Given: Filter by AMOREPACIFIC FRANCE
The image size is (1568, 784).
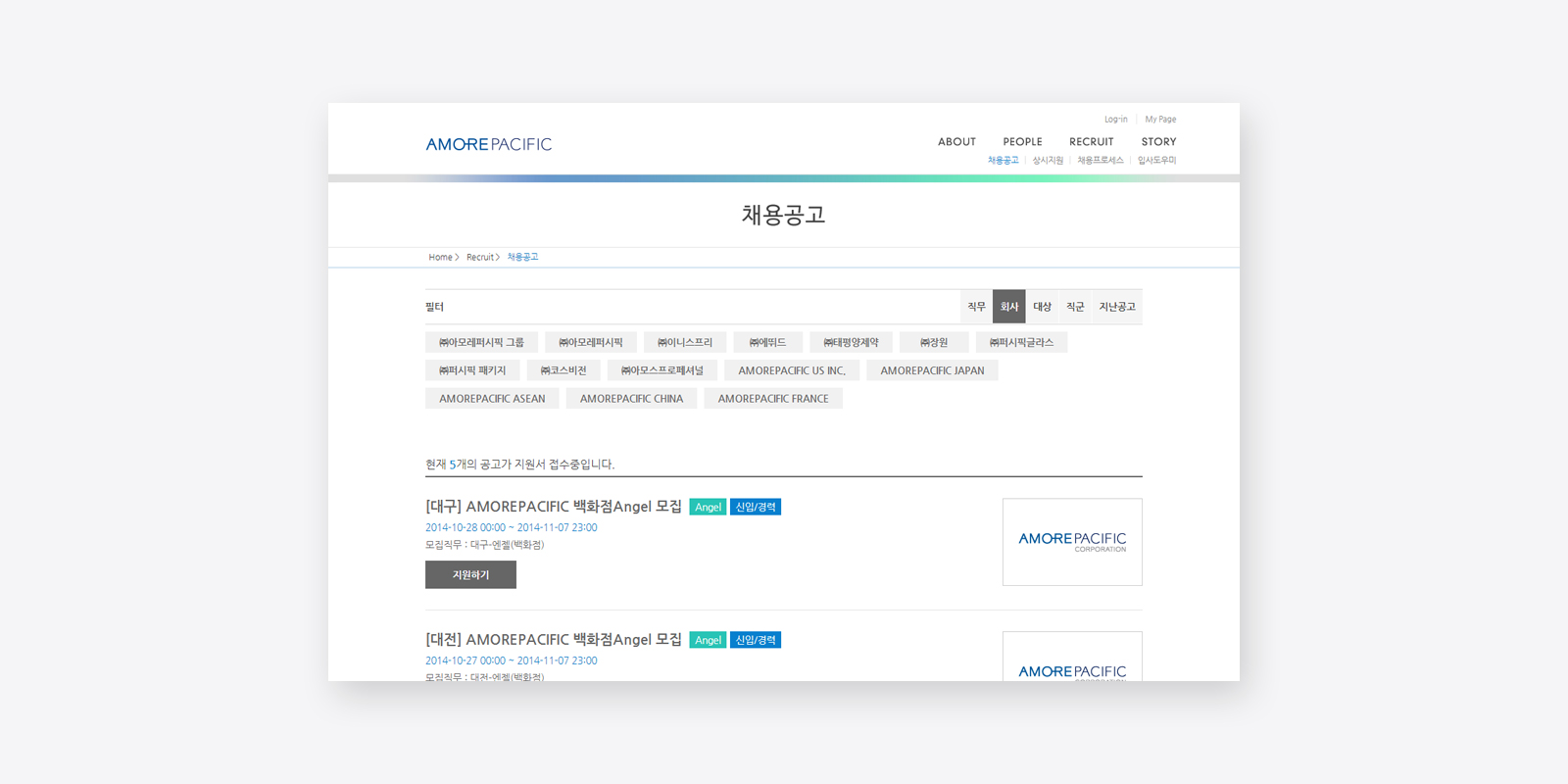Looking at the screenshot, I should point(773,399).
